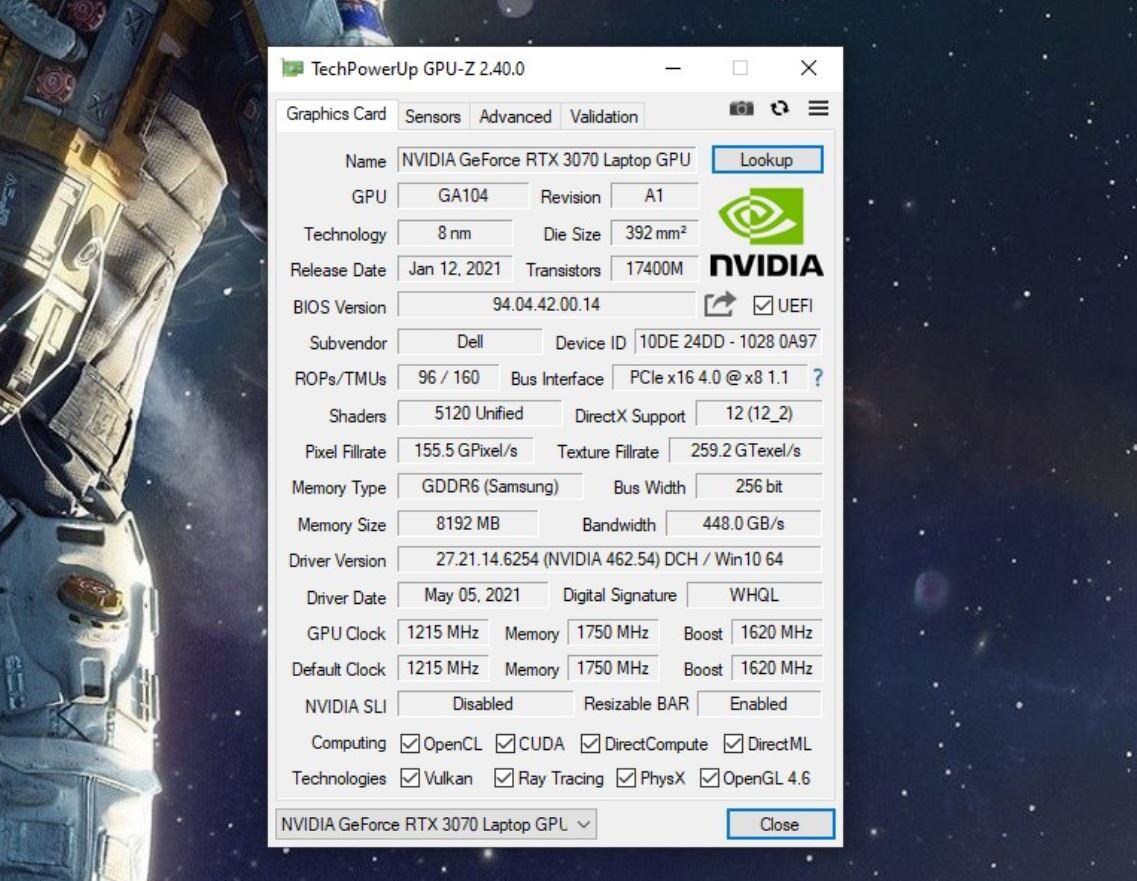
Task: Click the GPU-Z title bar app icon
Action: point(292,68)
